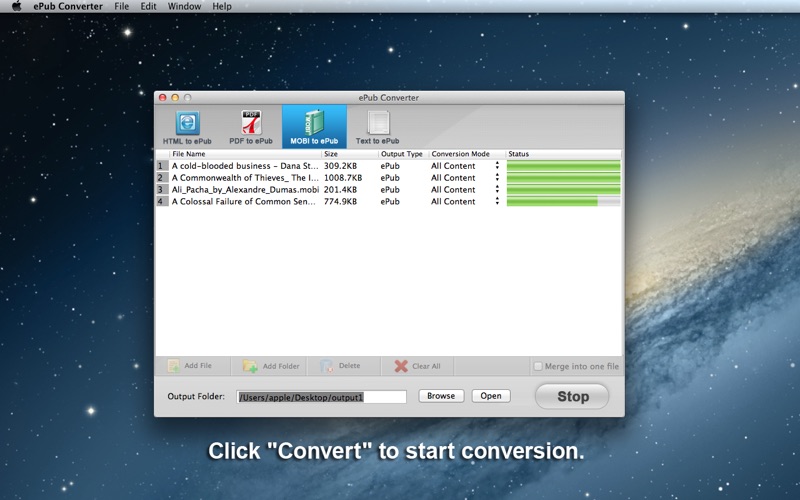Click ePub output type in row 3
This screenshot has height=500, width=800.
[x=390, y=189]
